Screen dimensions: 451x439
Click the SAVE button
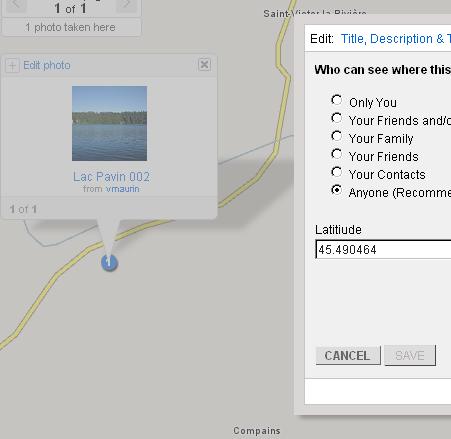(x=410, y=356)
